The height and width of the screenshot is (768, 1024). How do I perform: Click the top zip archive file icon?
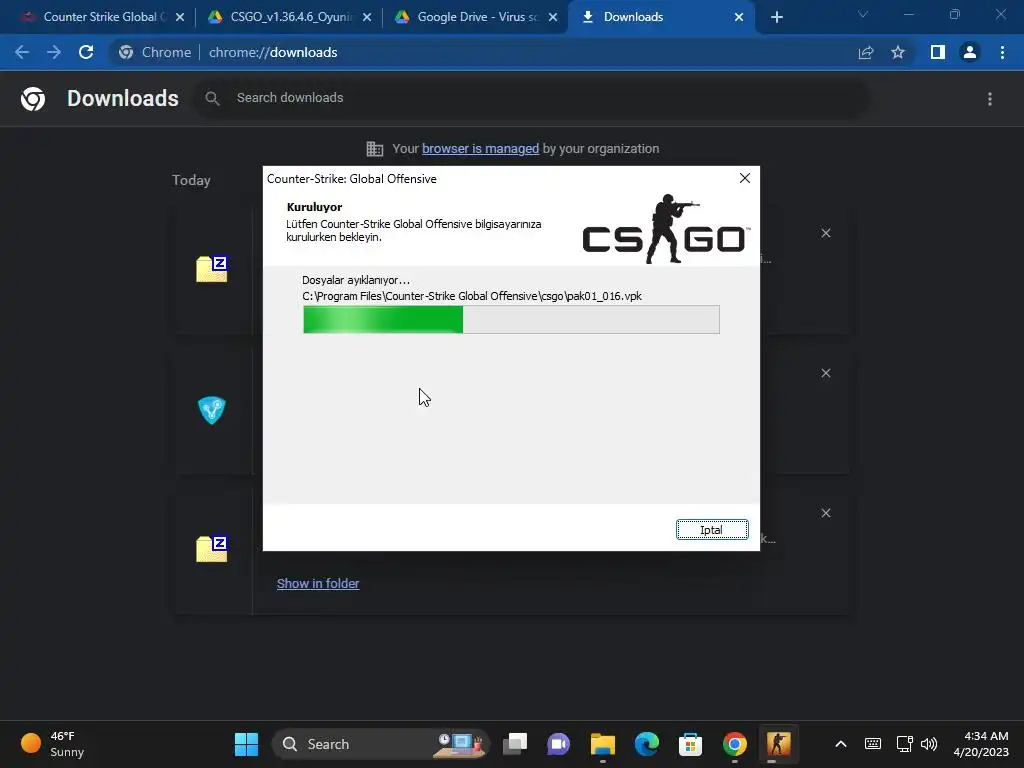(x=212, y=269)
